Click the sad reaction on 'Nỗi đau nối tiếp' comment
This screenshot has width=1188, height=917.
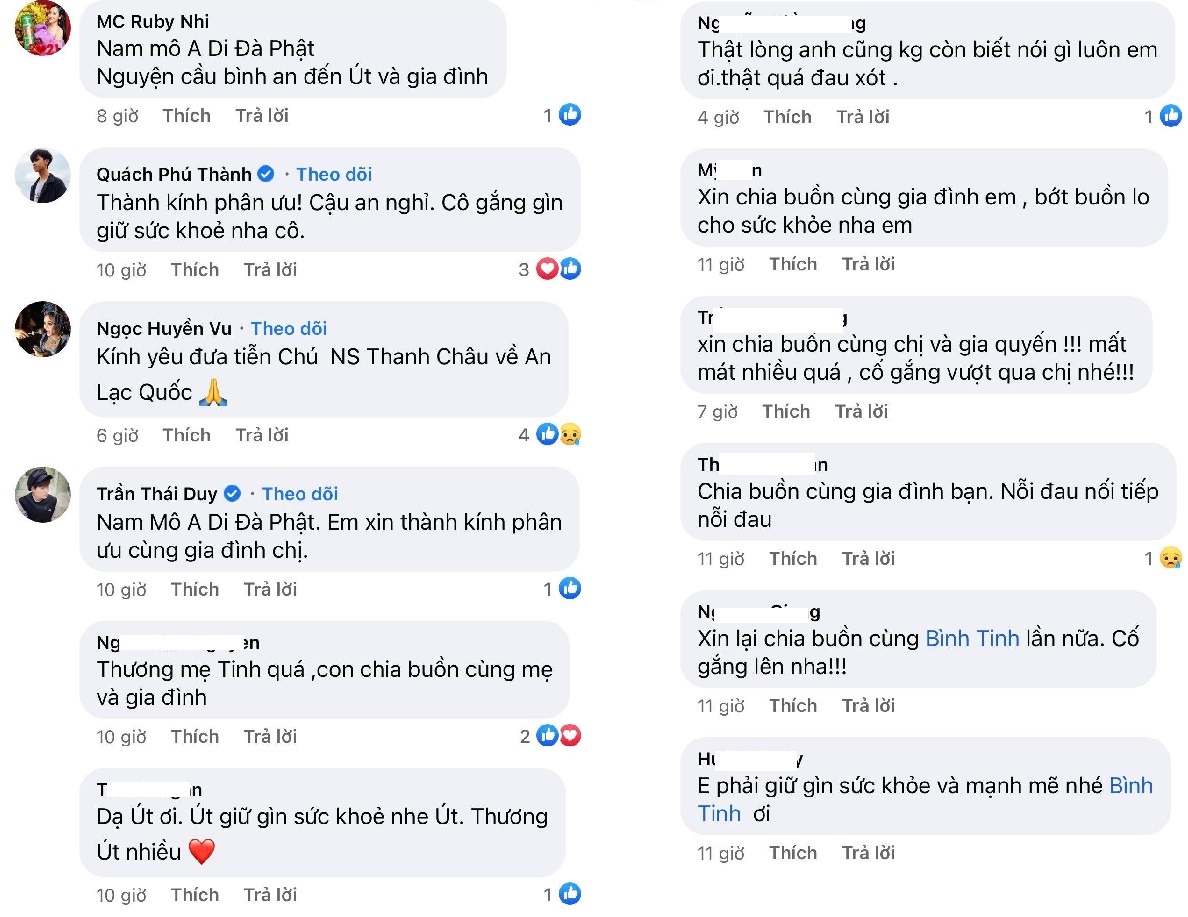(x=1171, y=558)
